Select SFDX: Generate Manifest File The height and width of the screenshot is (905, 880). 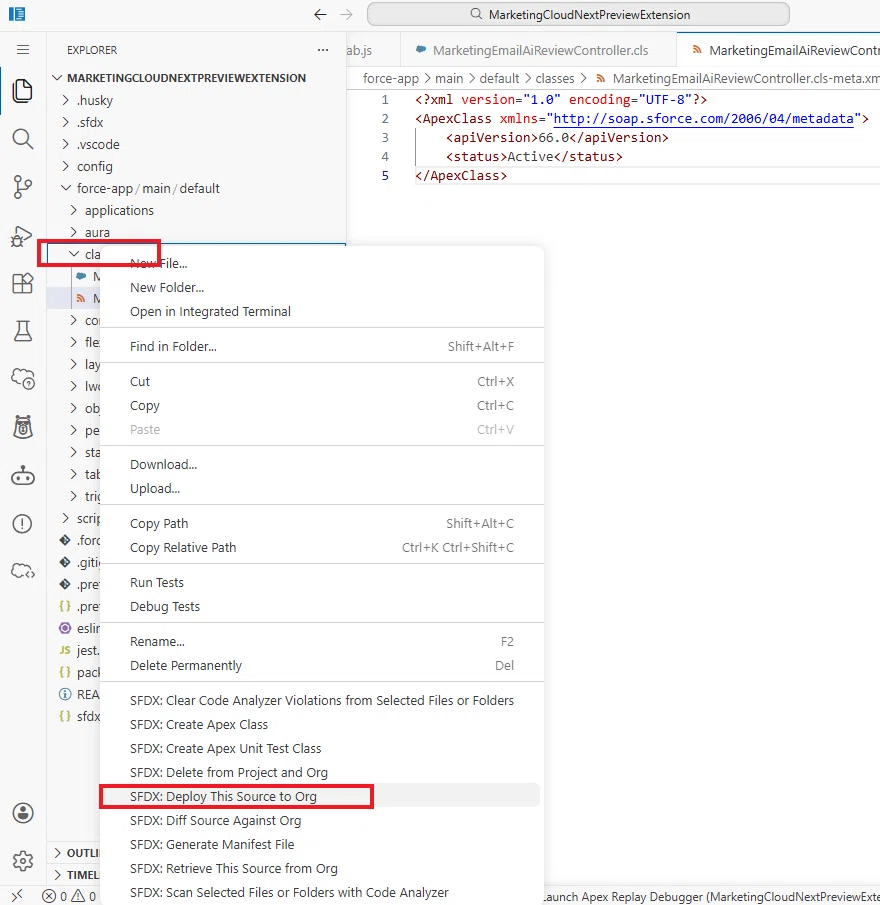(x=322, y=844)
